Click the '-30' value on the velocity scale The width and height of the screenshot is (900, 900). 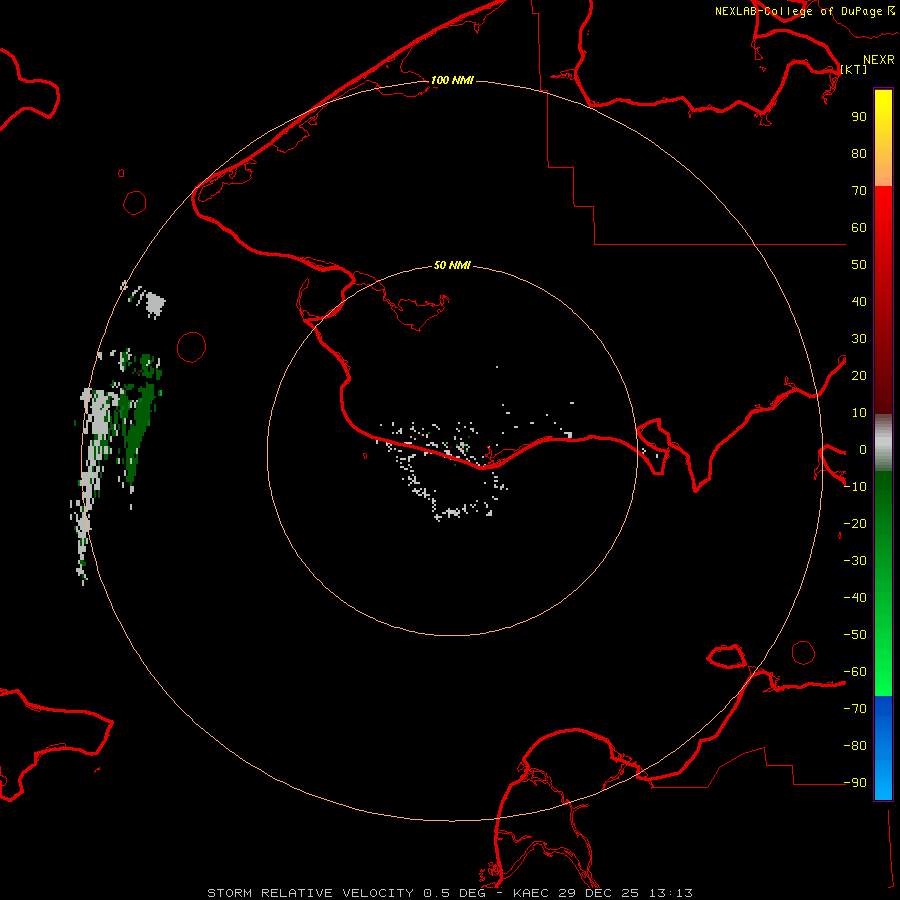(855, 561)
